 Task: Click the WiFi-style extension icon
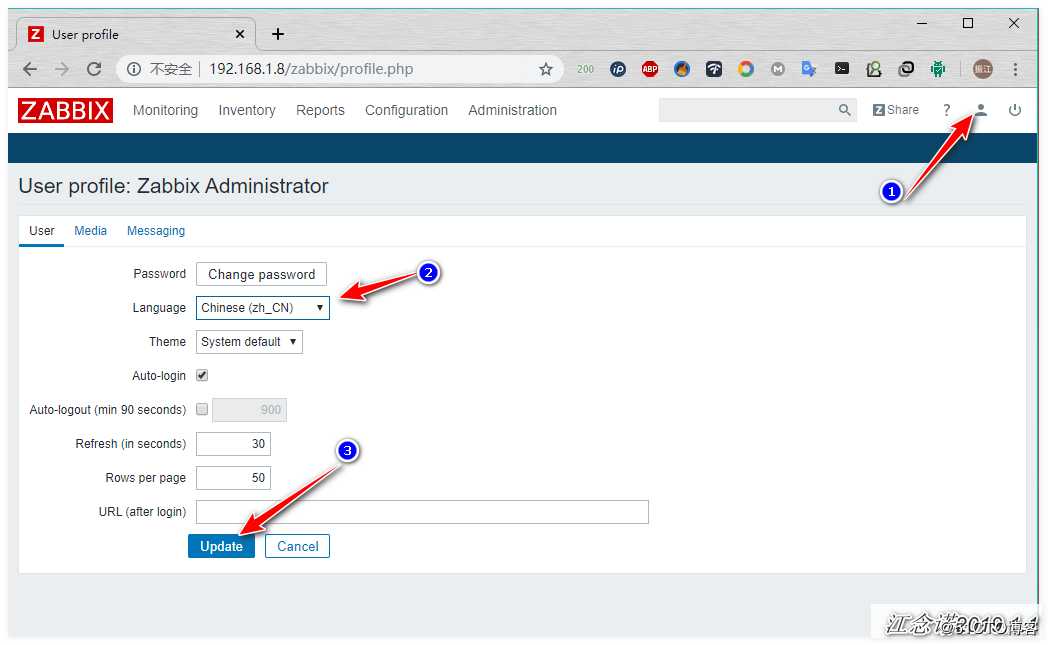(714, 69)
